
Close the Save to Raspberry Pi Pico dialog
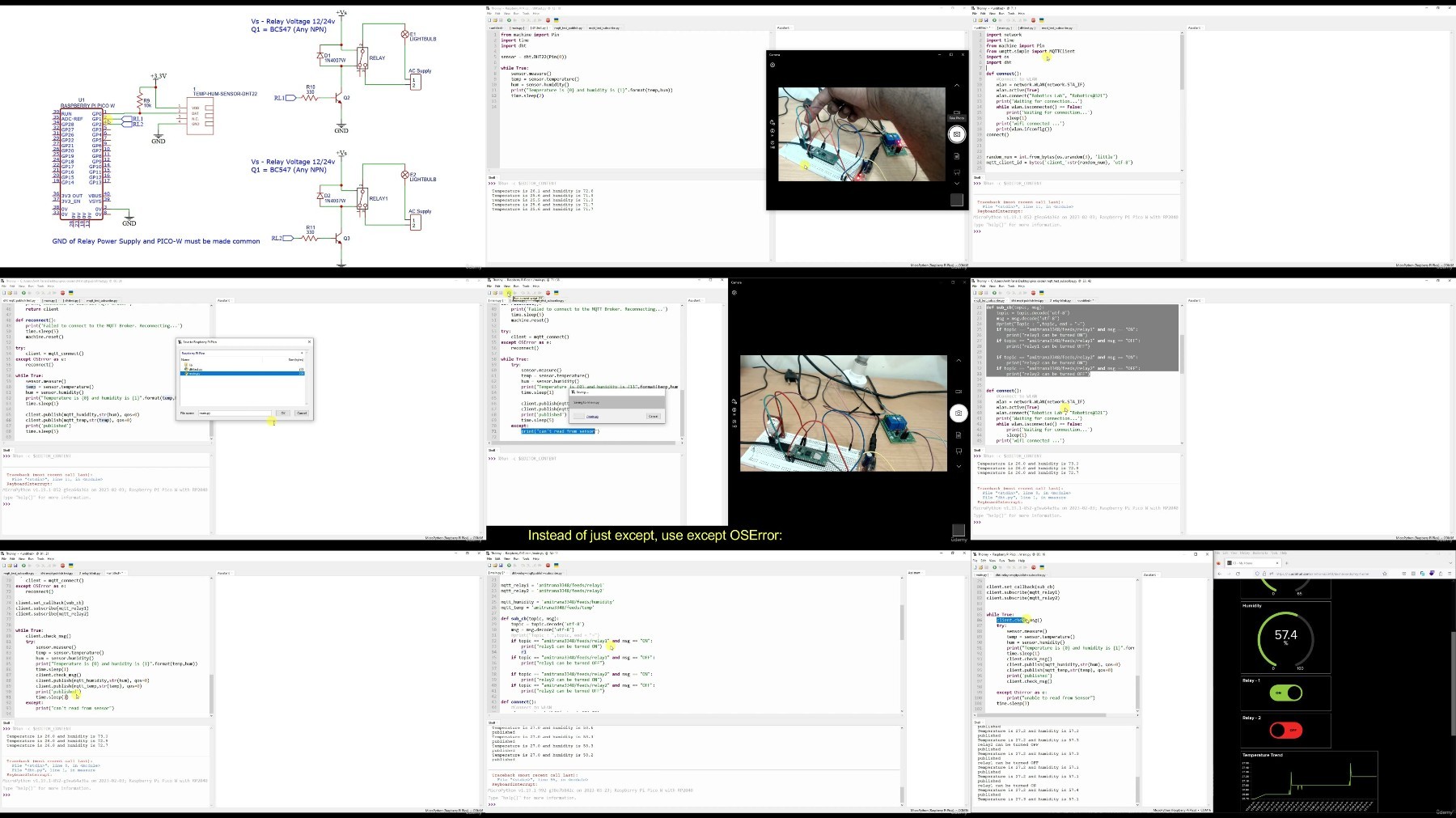coord(308,342)
